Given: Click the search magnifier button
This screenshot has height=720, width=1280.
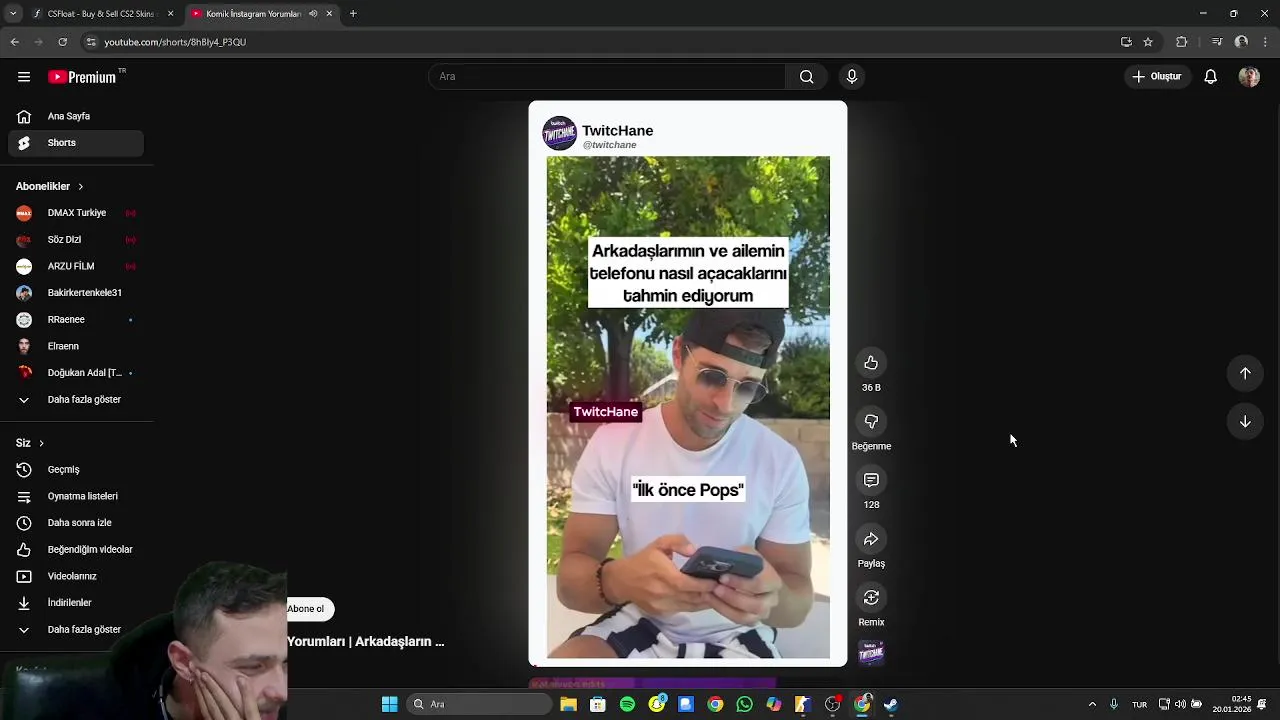Looking at the screenshot, I should (806, 77).
